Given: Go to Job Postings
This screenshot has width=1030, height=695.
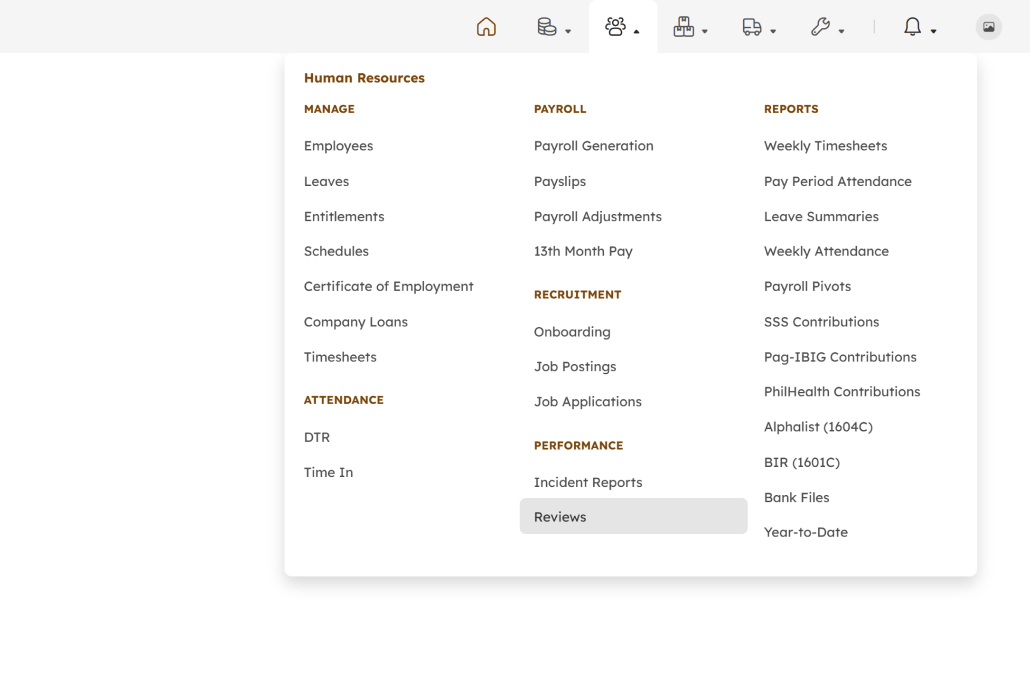Looking at the screenshot, I should (575, 367).
